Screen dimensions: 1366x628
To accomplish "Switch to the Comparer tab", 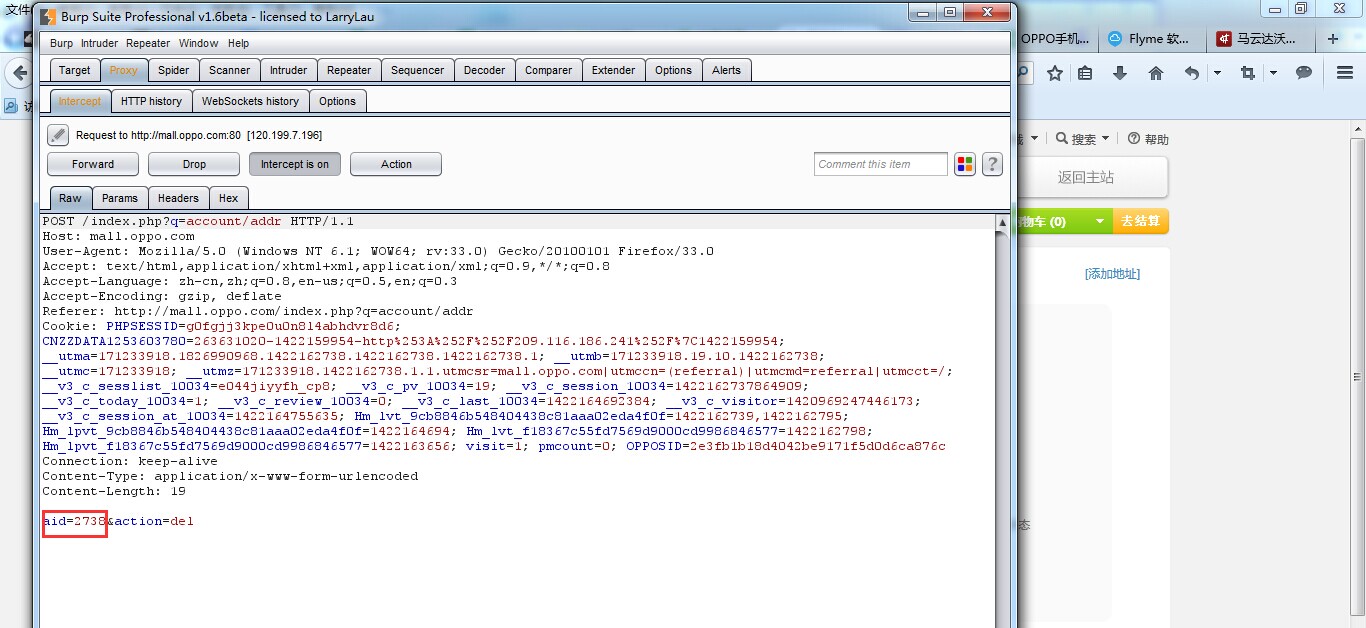I will [549, 70].
